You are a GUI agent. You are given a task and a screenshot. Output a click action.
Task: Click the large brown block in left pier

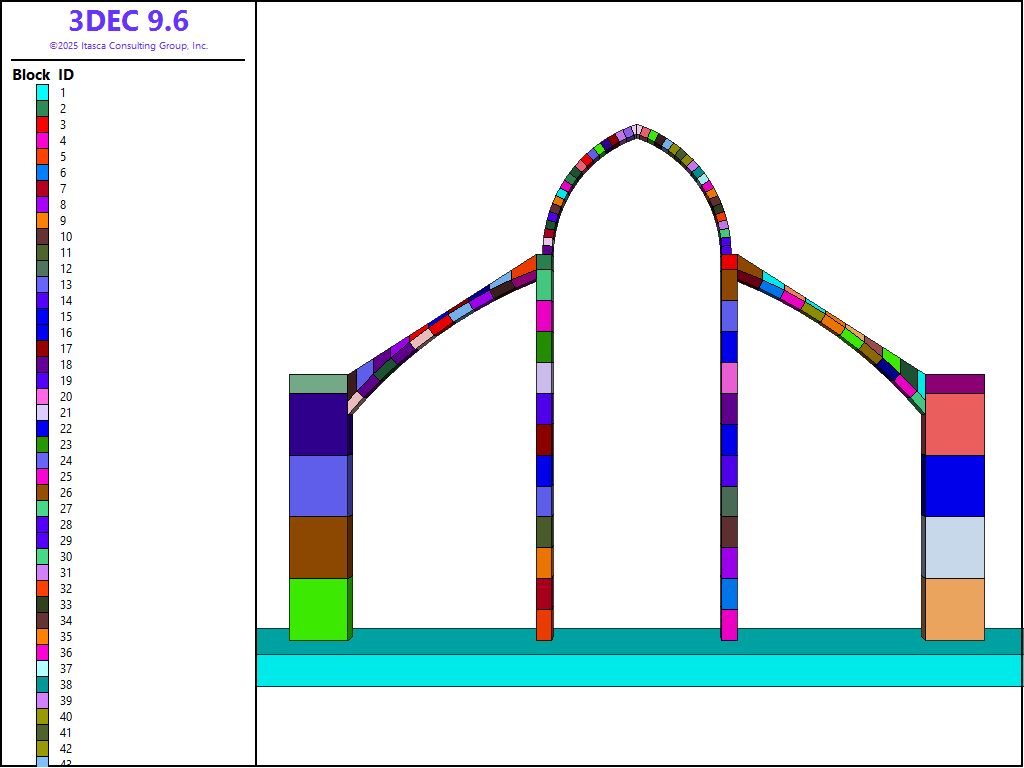318,547
